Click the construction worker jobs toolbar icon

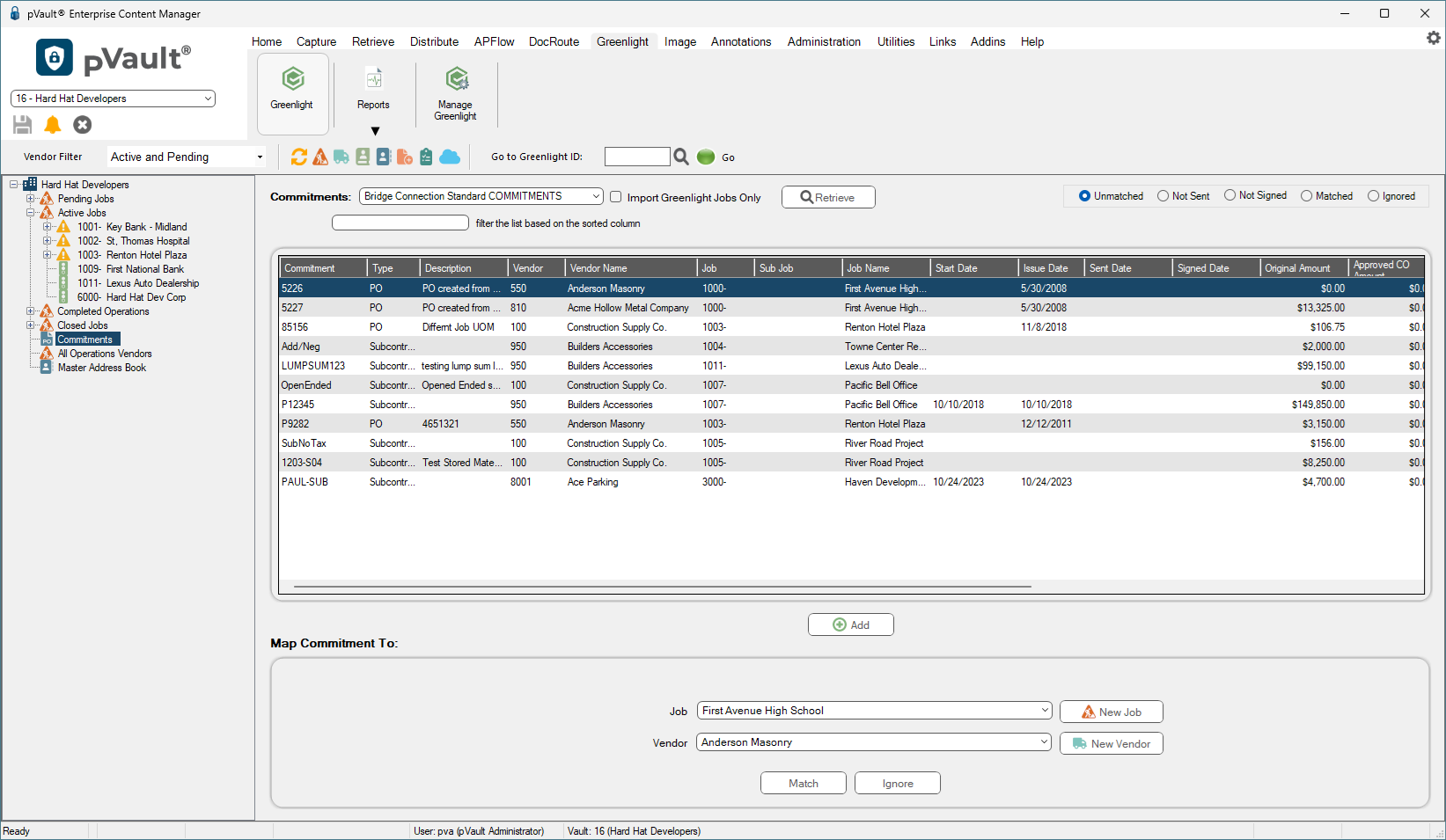[x=320, y=157]
